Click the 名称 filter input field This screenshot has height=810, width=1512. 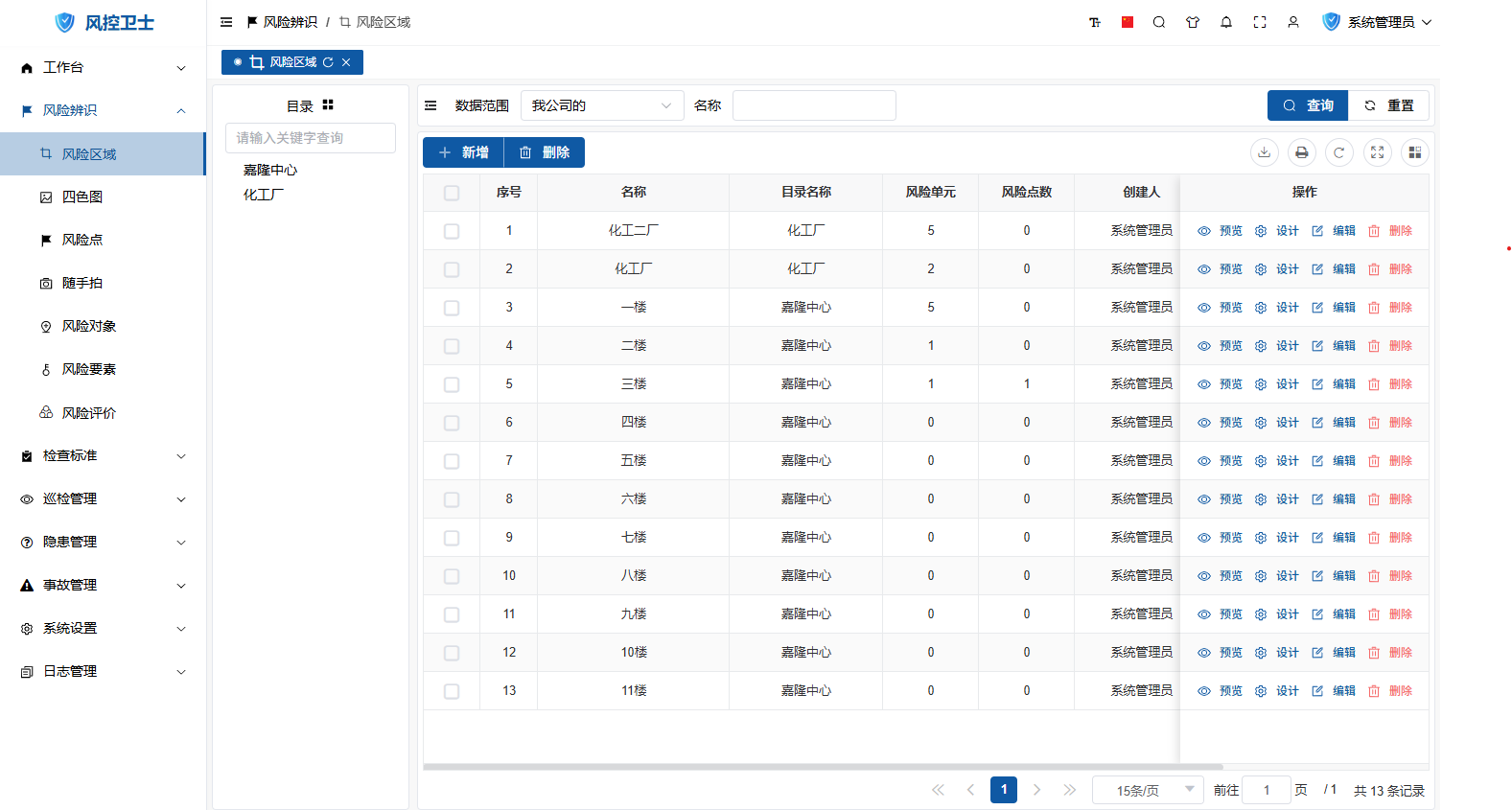pyautogui.click(x=814, y=105)
